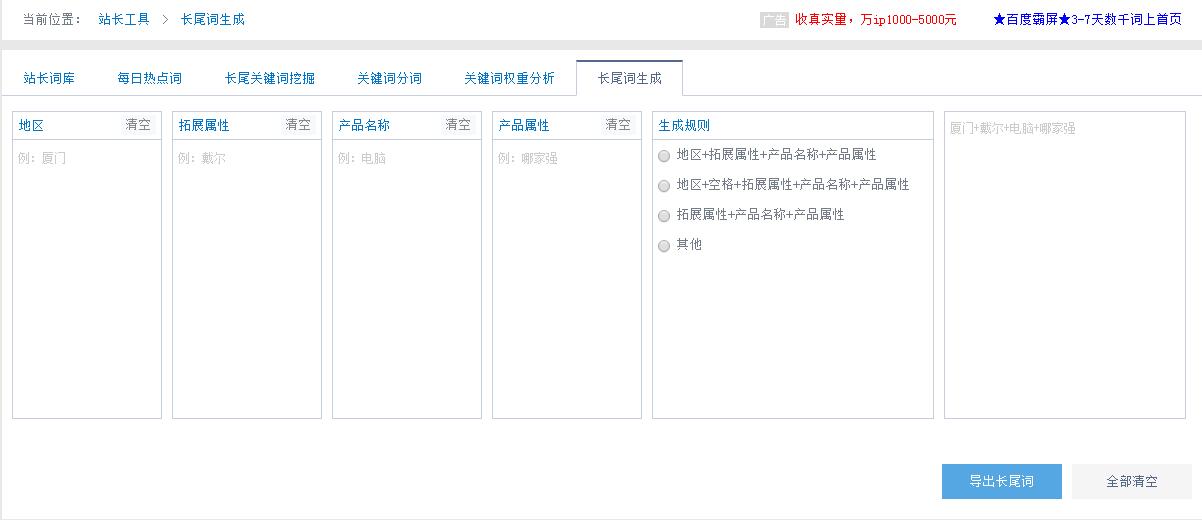This screenshot has height=520, width=1202.
Task: Open the 站长工具 breadcrumb link
Action: 124,19
